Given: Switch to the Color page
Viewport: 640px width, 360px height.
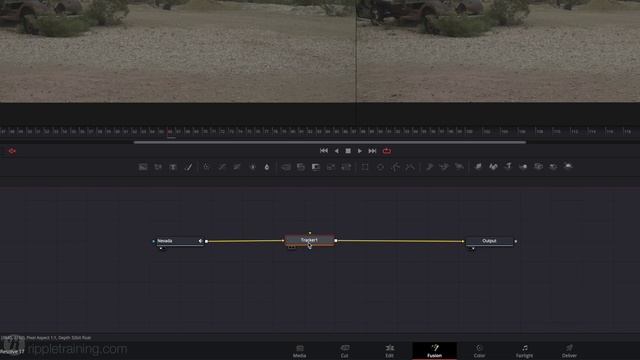Looking at the screenshot, I should tap(479, 351).
